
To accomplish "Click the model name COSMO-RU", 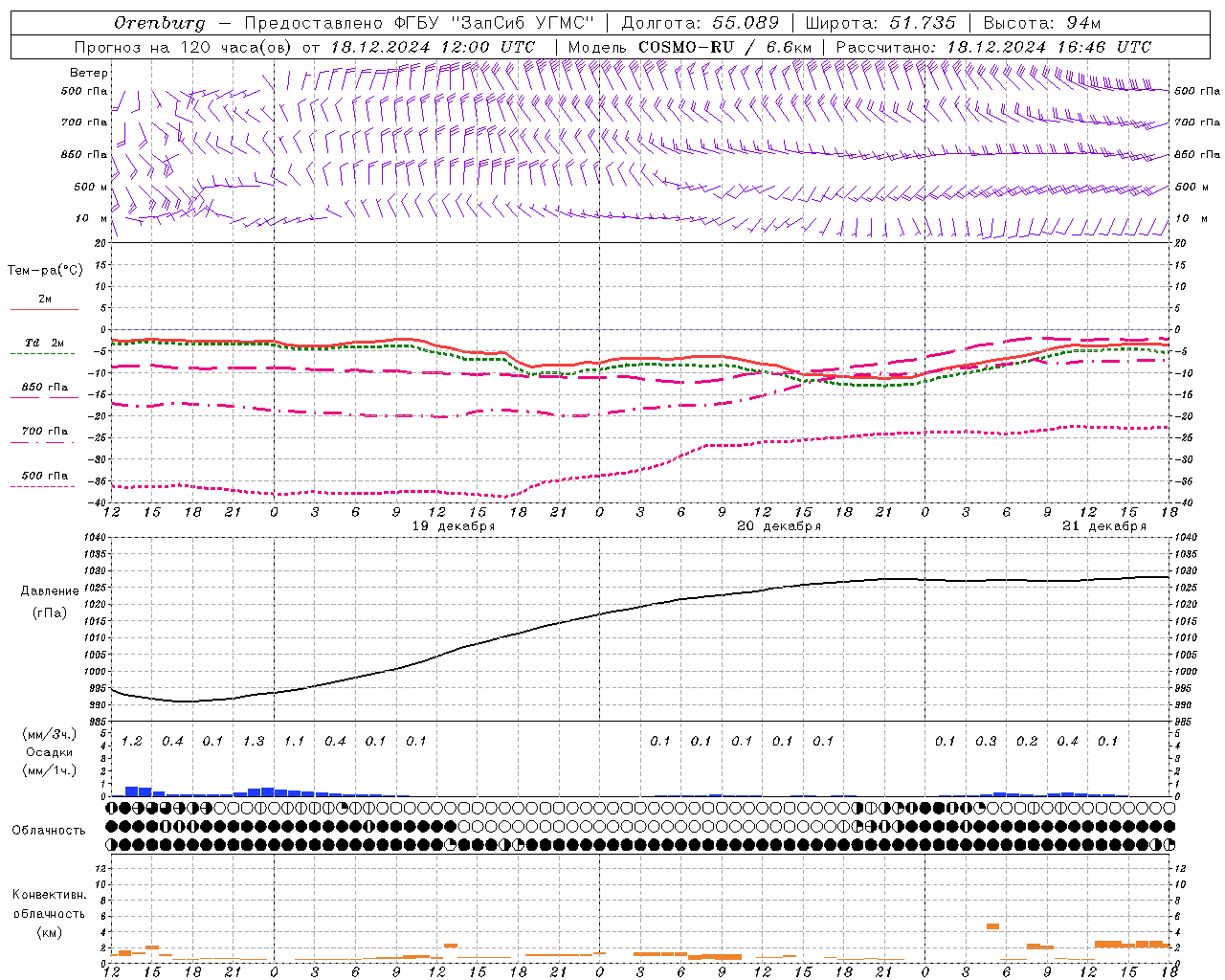I will (688, 47).
